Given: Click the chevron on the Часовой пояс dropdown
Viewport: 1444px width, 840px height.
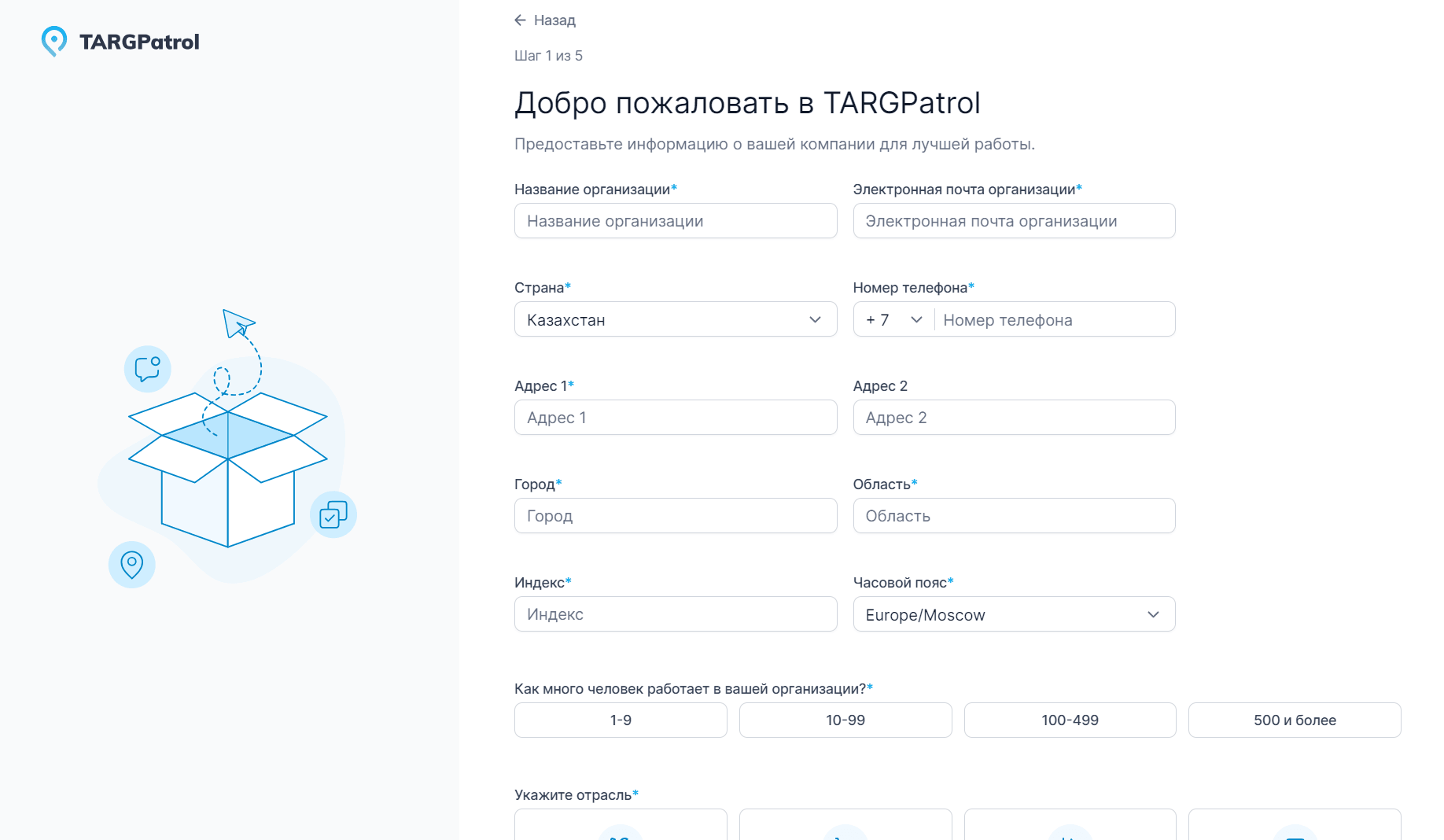Looking at the screenshot, I should 1153,614.
